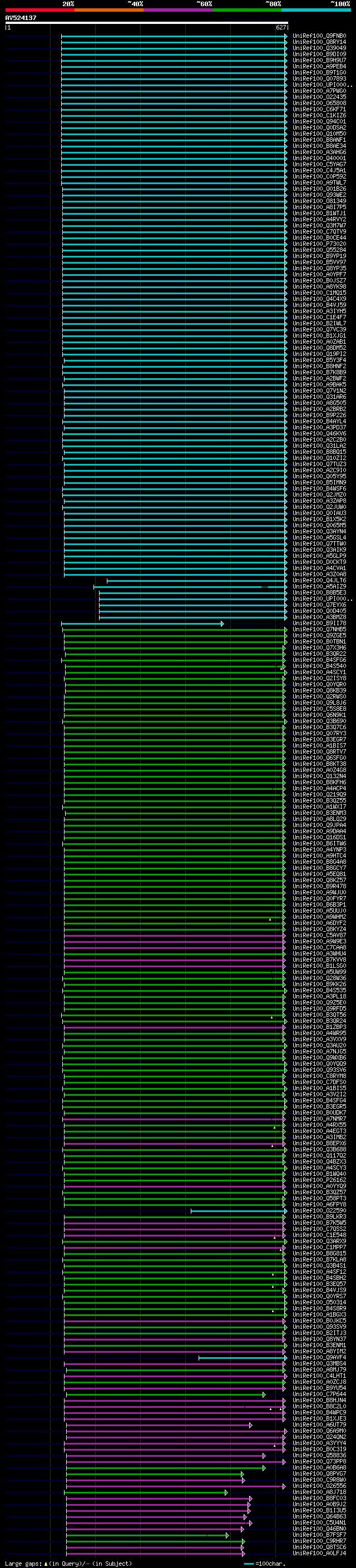Click the query end position 627
This screenshot has width=356, height=1568.
pos(281,27)
